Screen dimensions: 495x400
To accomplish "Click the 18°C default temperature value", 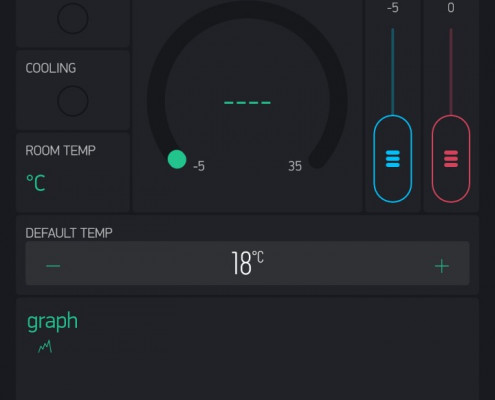I will tap(247, 263).
